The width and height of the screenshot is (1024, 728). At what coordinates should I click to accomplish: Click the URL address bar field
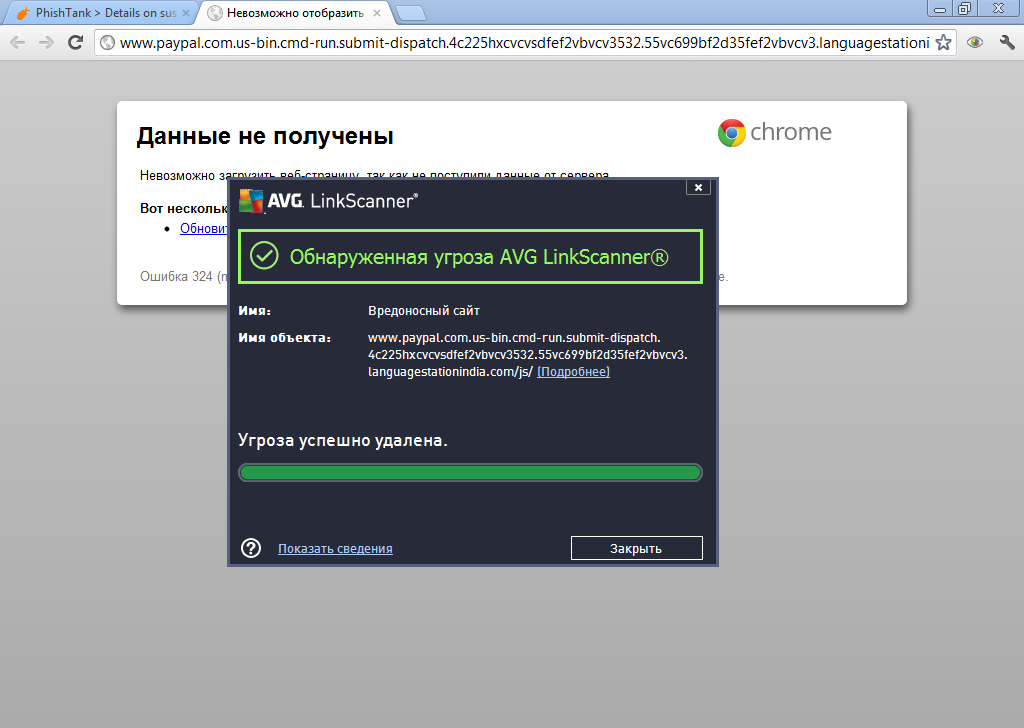[524, 43]
